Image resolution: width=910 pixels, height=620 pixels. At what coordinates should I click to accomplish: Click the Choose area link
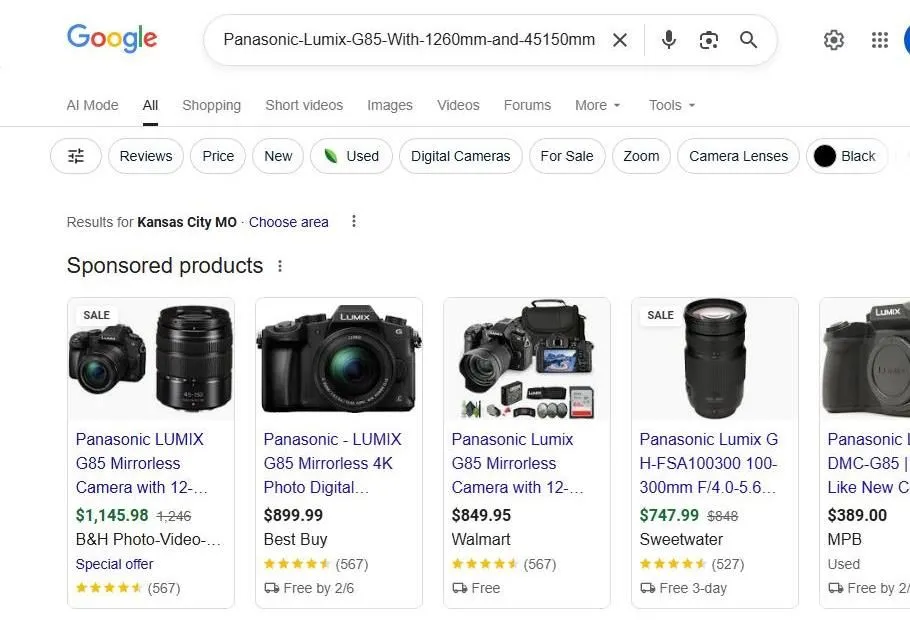point(288,222)
